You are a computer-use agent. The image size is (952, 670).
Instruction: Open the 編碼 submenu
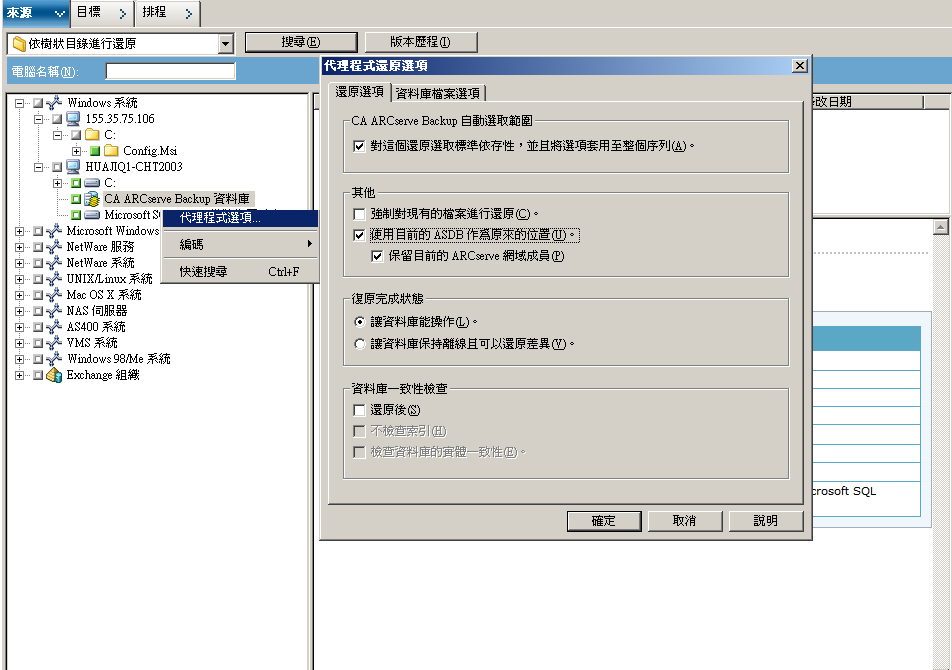point(240,244)
